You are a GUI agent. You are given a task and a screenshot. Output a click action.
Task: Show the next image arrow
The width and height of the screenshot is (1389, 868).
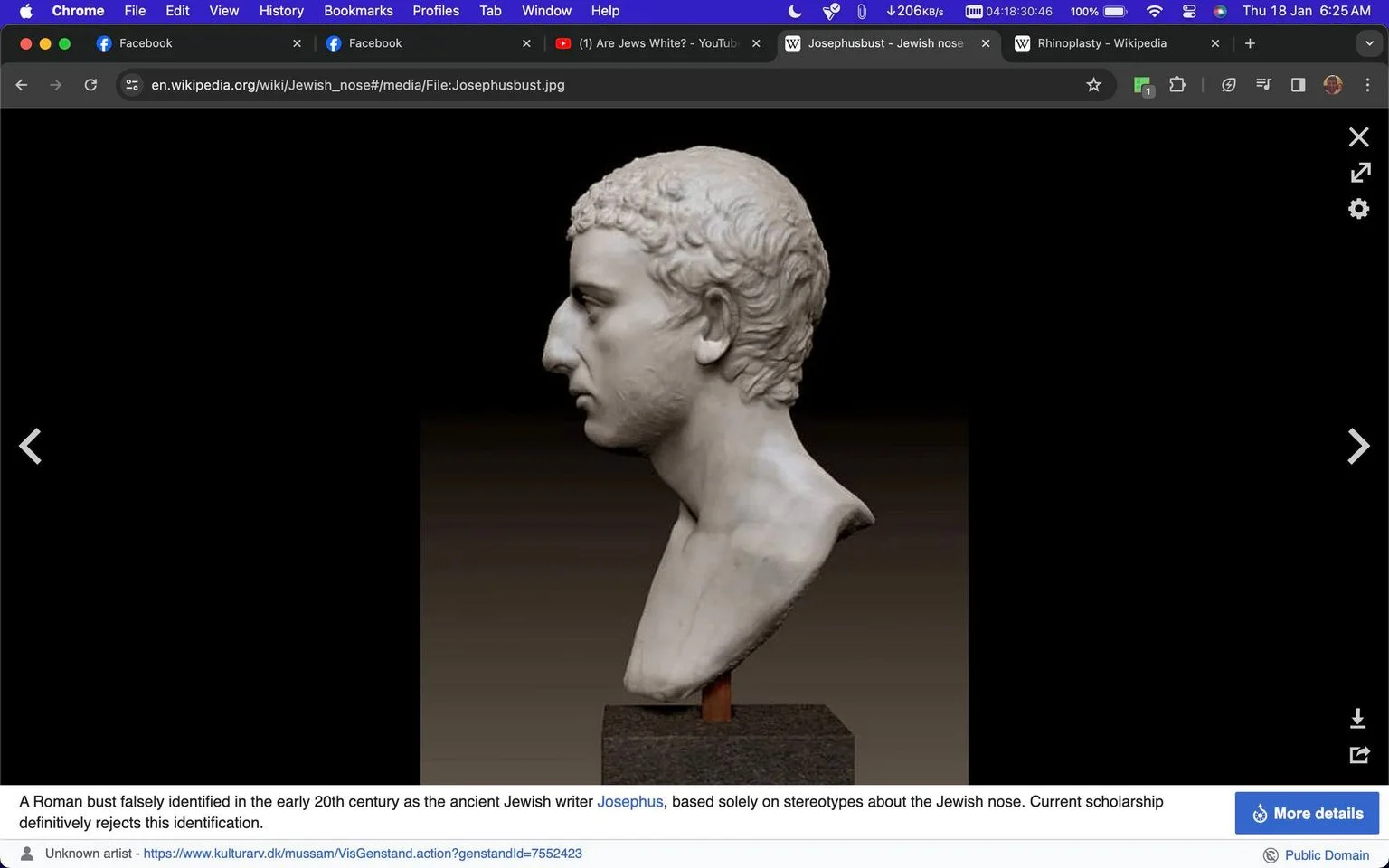tap(1358, 446)
